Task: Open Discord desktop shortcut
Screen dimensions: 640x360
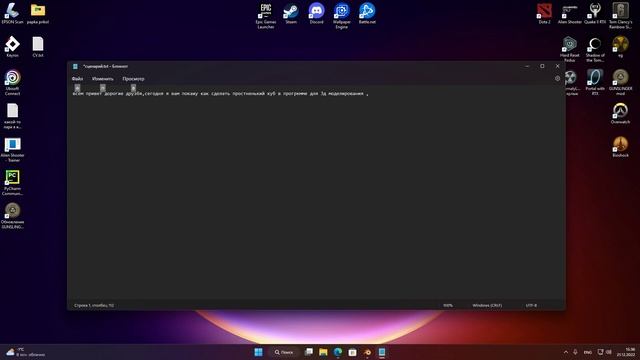Action: click(316, 13)
